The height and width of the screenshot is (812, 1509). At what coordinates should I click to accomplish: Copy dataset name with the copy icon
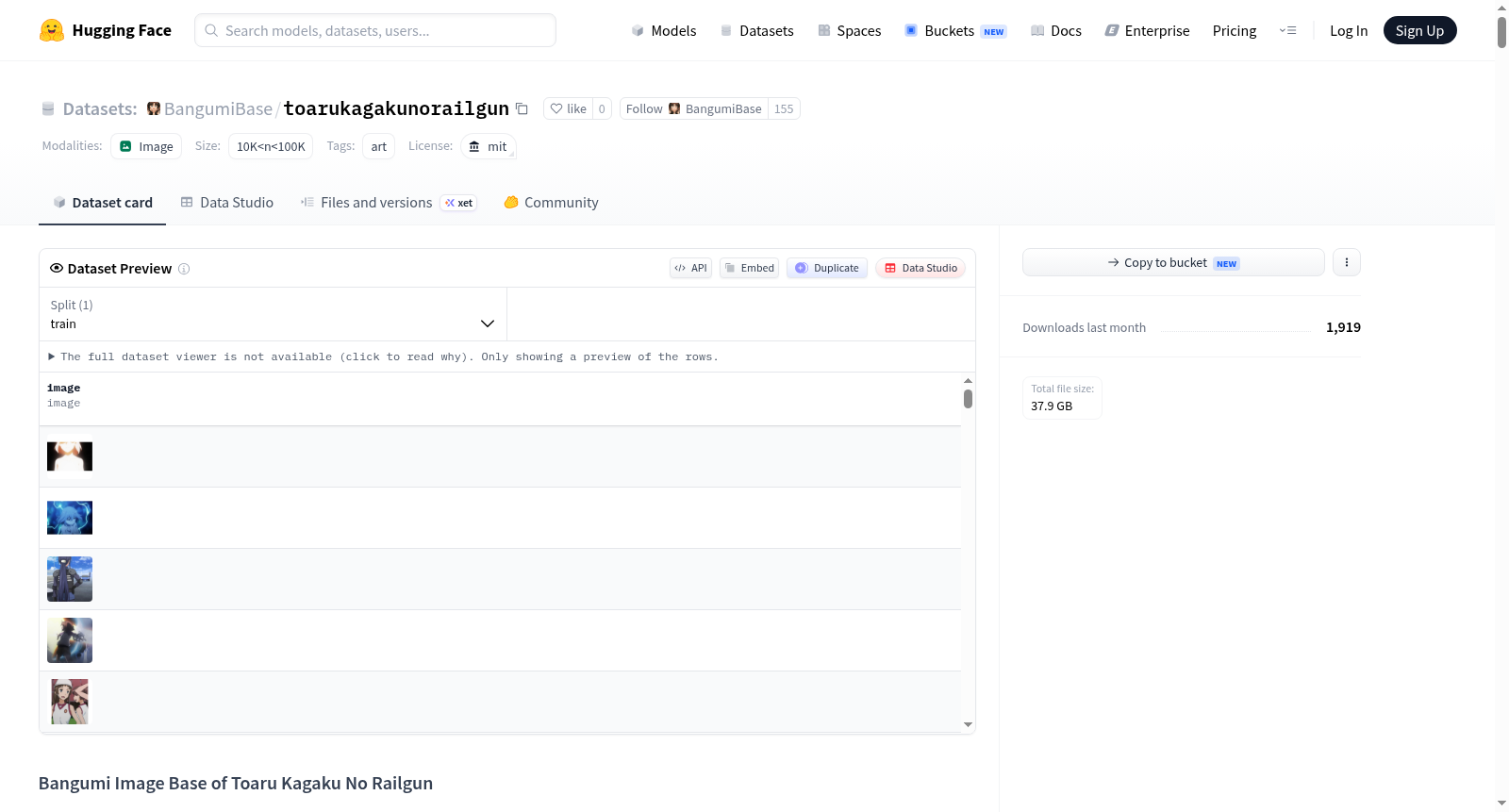(x=522, y=108)
